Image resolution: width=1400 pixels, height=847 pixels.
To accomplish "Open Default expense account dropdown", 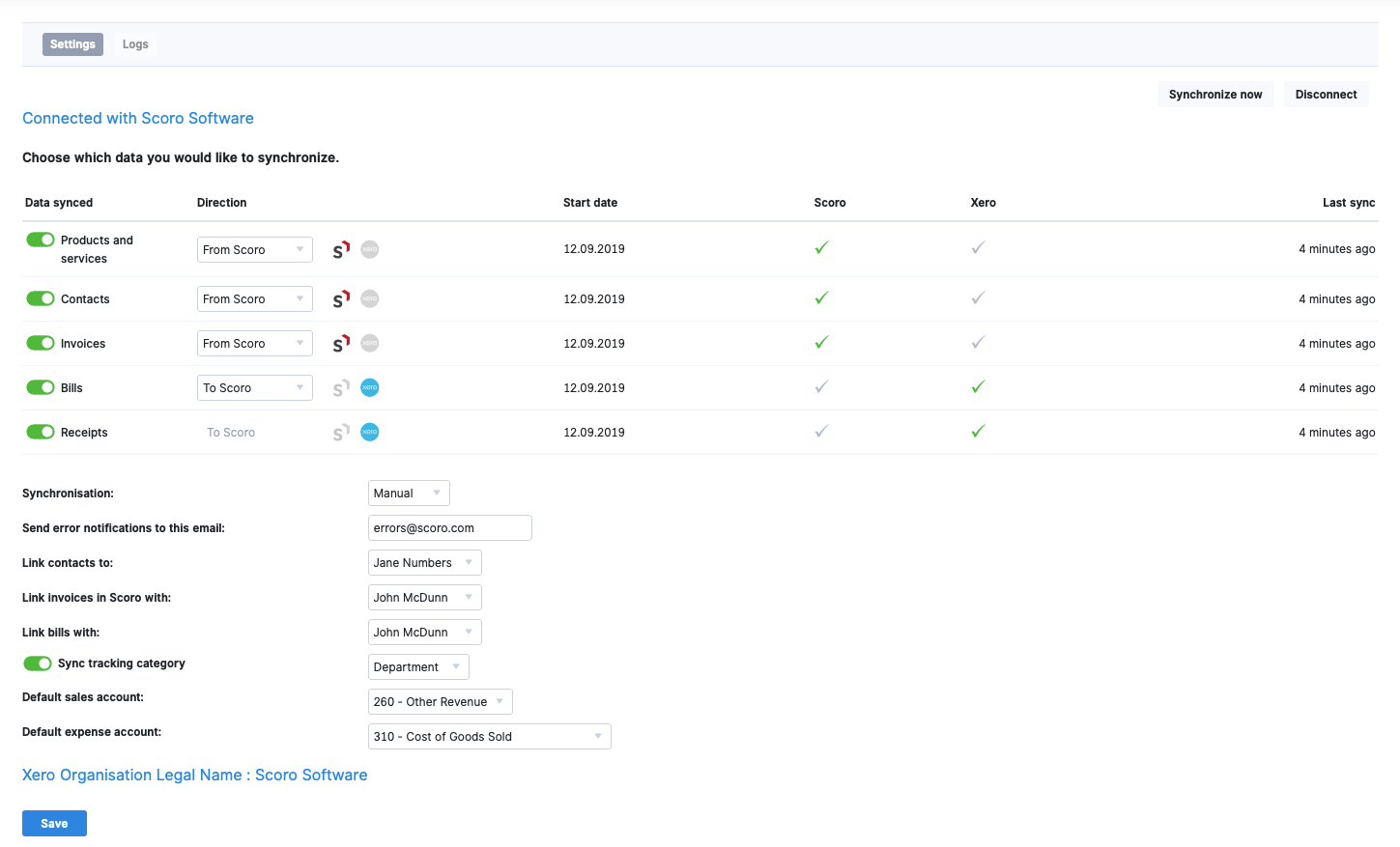I will [x=490, y=737].
